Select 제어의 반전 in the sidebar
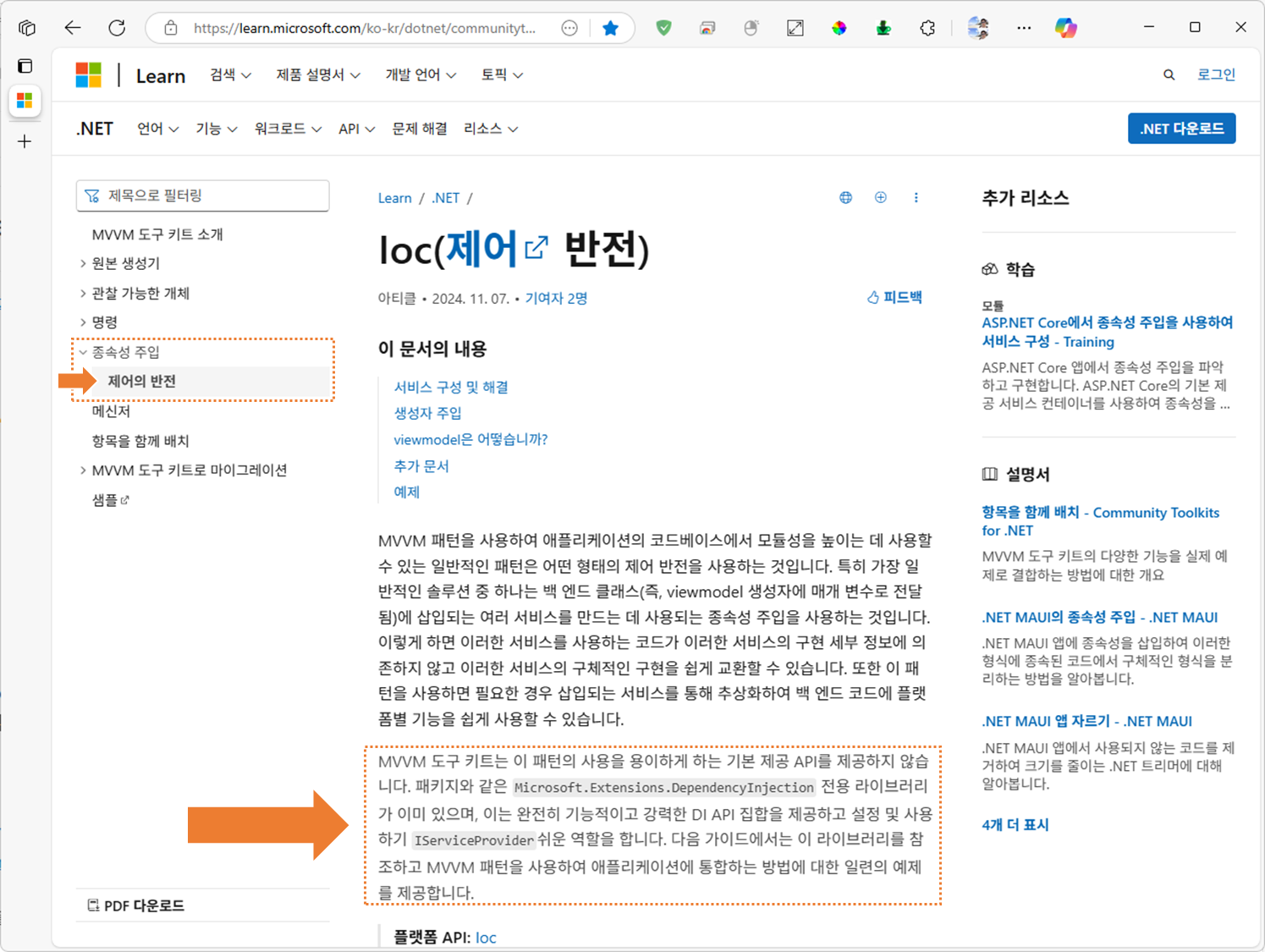Image resolution: width=1265 pixels, height=952 pixels. (142, 382)
